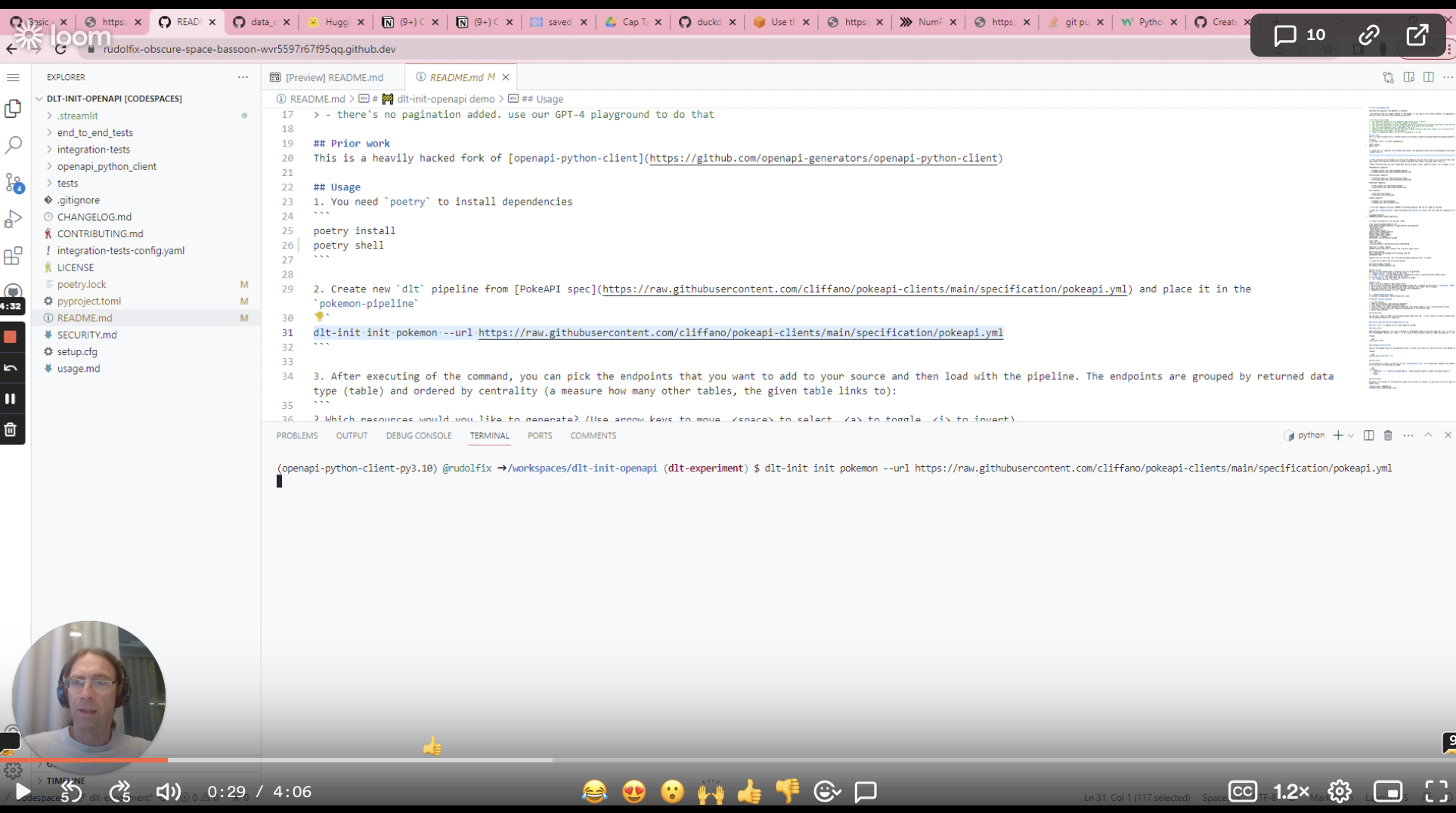Toggle closed captions CC
The image size is (1456, 813).
tap(1243, 791)
